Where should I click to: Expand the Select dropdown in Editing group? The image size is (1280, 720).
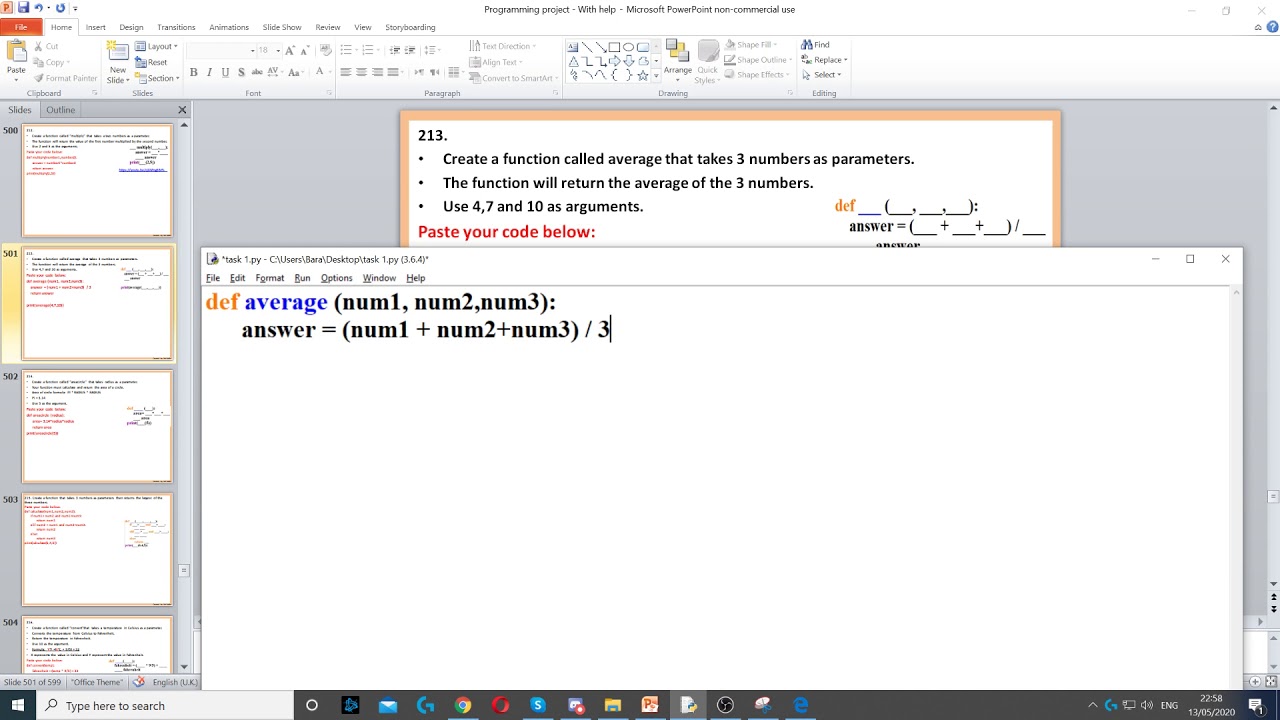click(824, 75)
